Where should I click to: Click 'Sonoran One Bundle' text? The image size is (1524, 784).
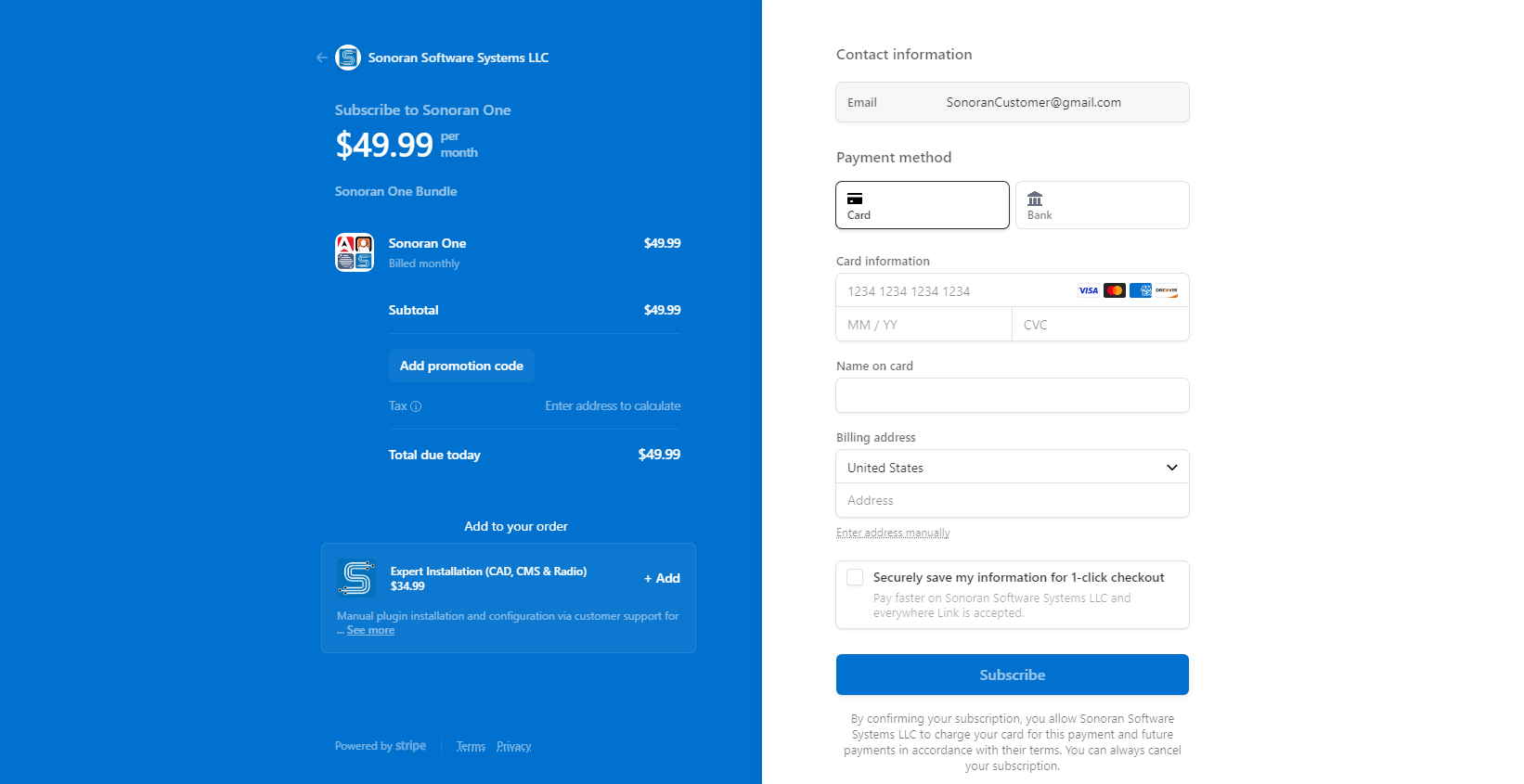pos(395,191)
